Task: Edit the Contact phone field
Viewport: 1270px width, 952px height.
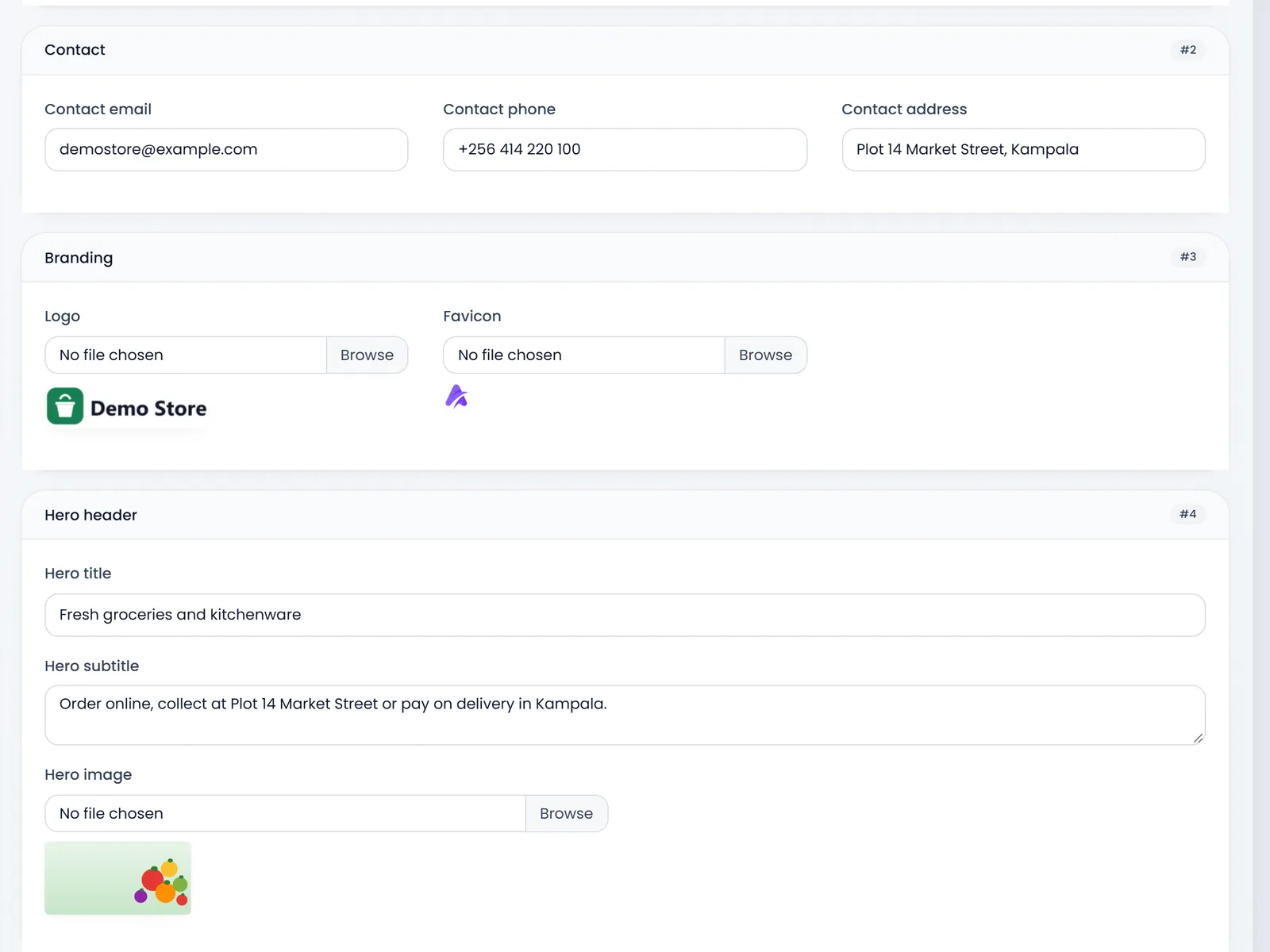Action: click(625, 150)
